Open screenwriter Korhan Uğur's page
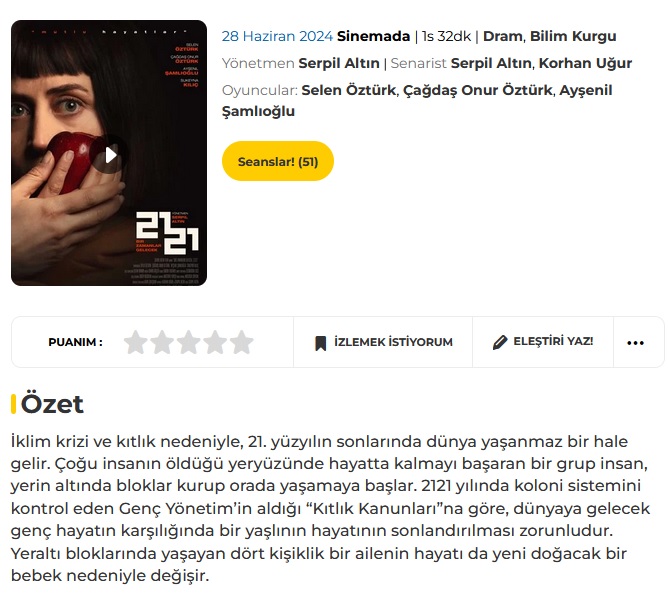This screenshot has width=668, height=601. [585, 63]
